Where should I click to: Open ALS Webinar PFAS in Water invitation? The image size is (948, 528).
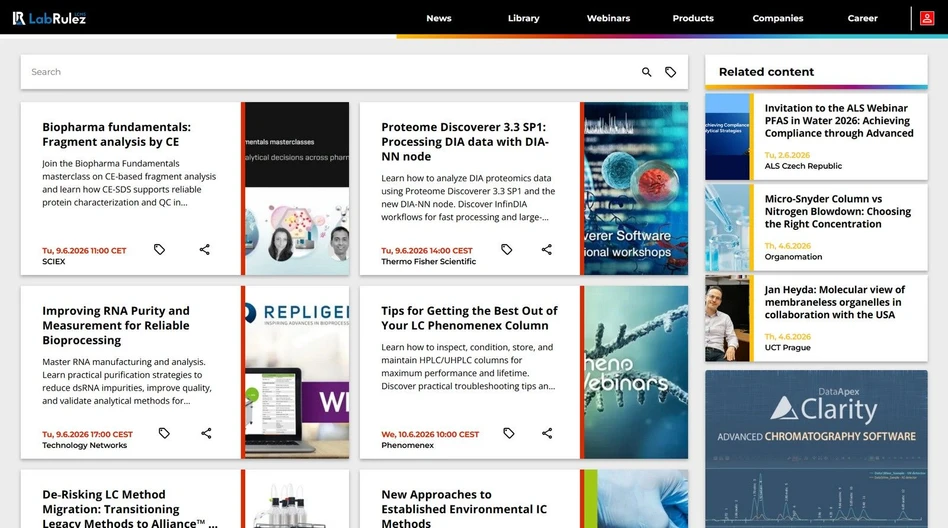point(839,120)
